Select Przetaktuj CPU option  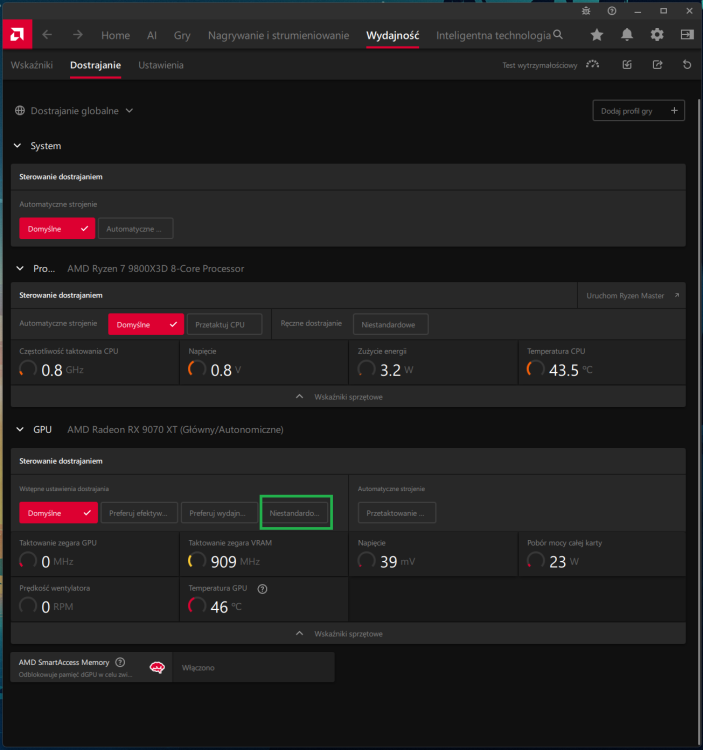[224, 324]
